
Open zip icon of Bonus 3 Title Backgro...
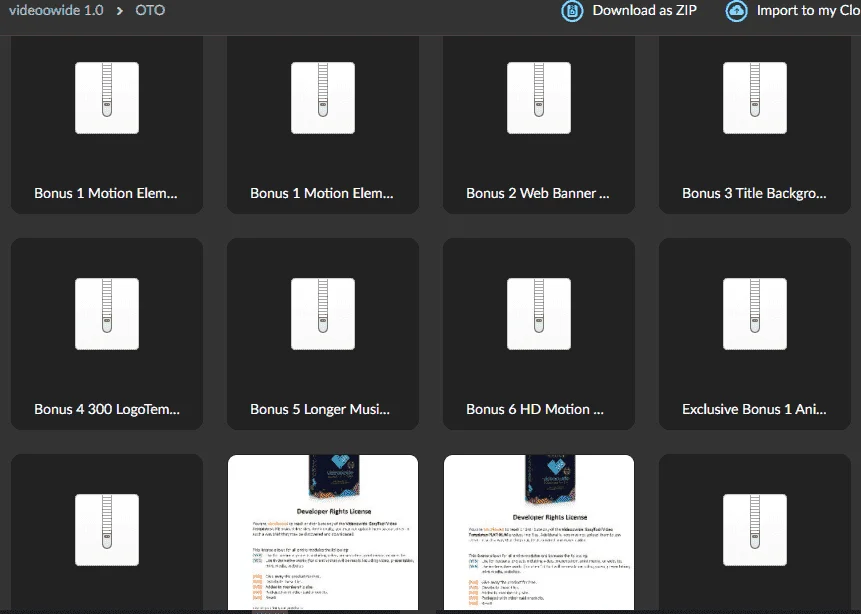click(754, 98)
